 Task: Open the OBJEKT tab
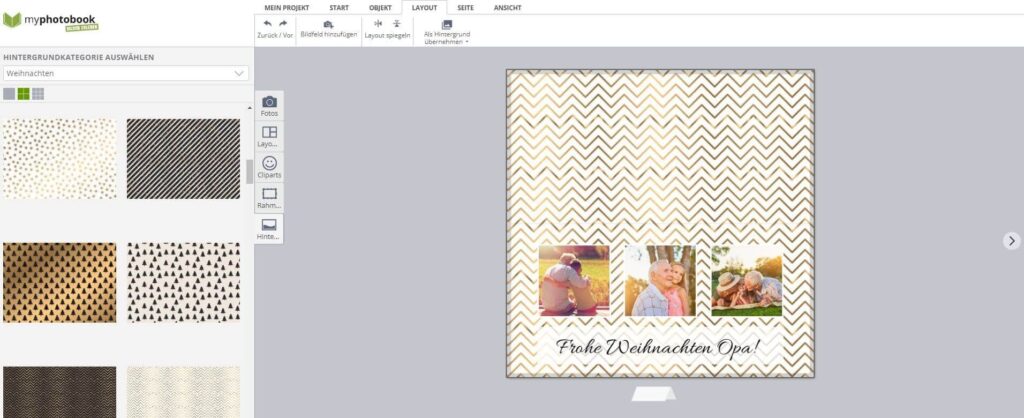point(380,8)
